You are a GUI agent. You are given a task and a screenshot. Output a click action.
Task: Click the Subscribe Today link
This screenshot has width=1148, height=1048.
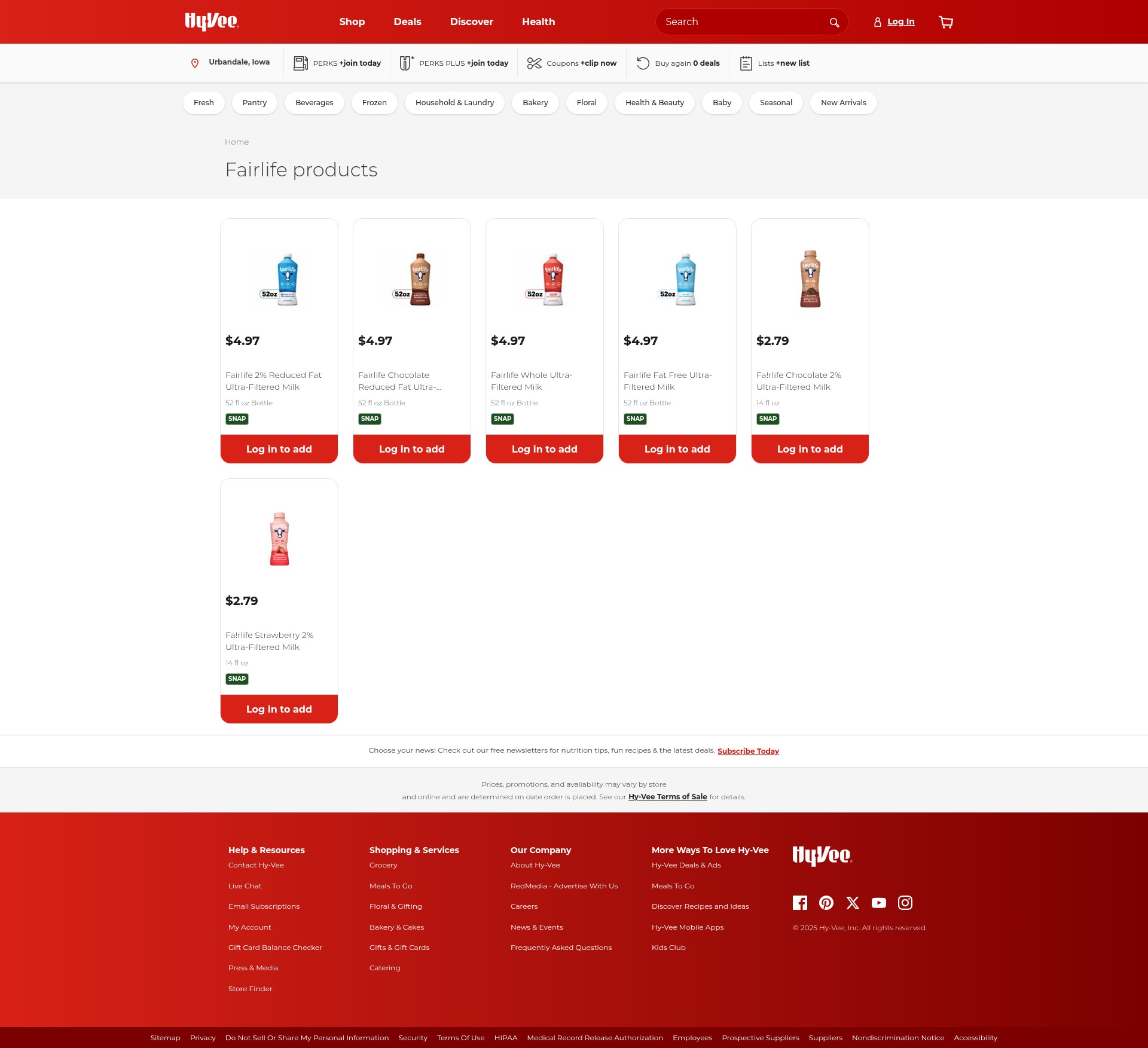click(x=748, y=751)
